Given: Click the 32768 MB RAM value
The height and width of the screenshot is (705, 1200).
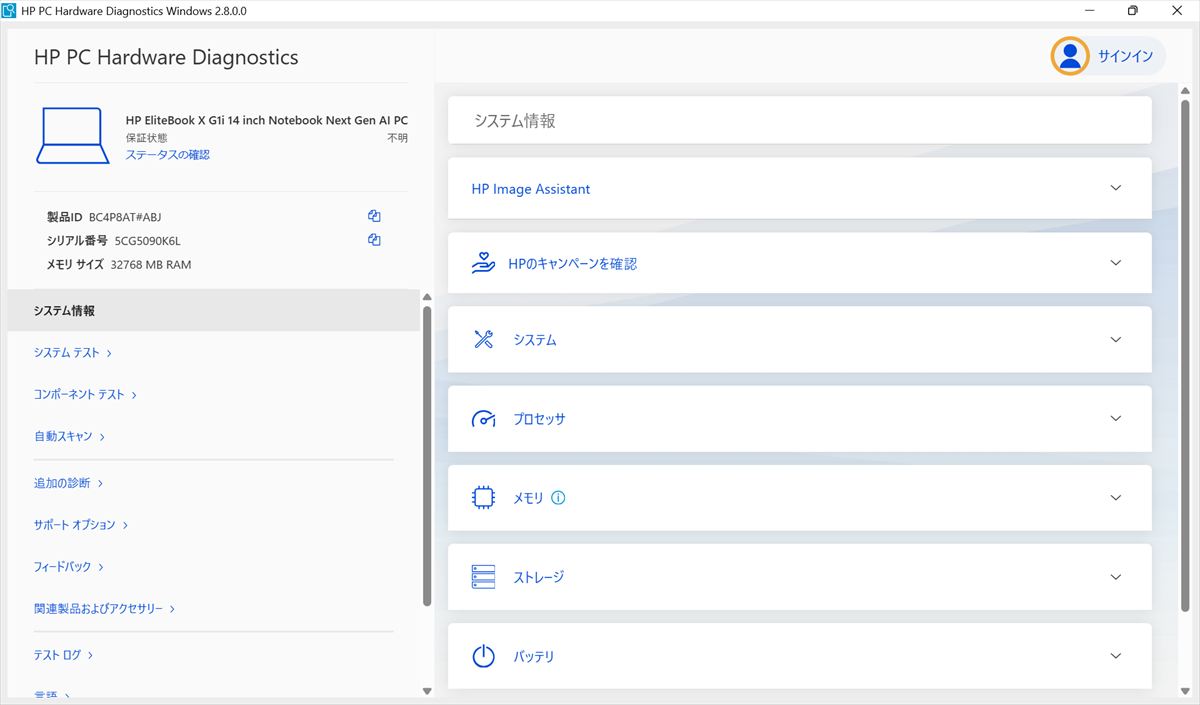Looking at the screenshot, I should pyautogui.click(x=151, y=265).
